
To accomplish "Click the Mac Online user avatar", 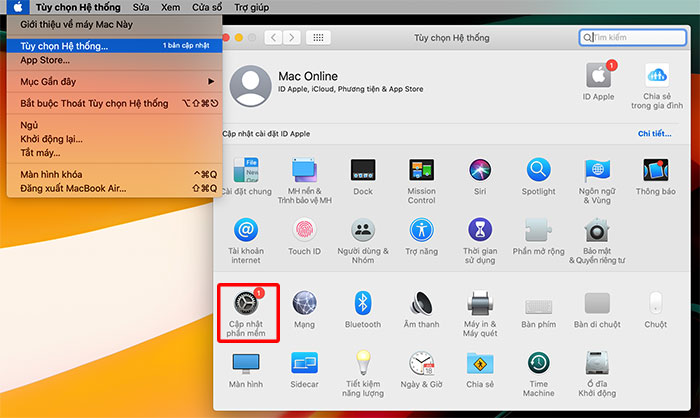I will coord(250,86).
